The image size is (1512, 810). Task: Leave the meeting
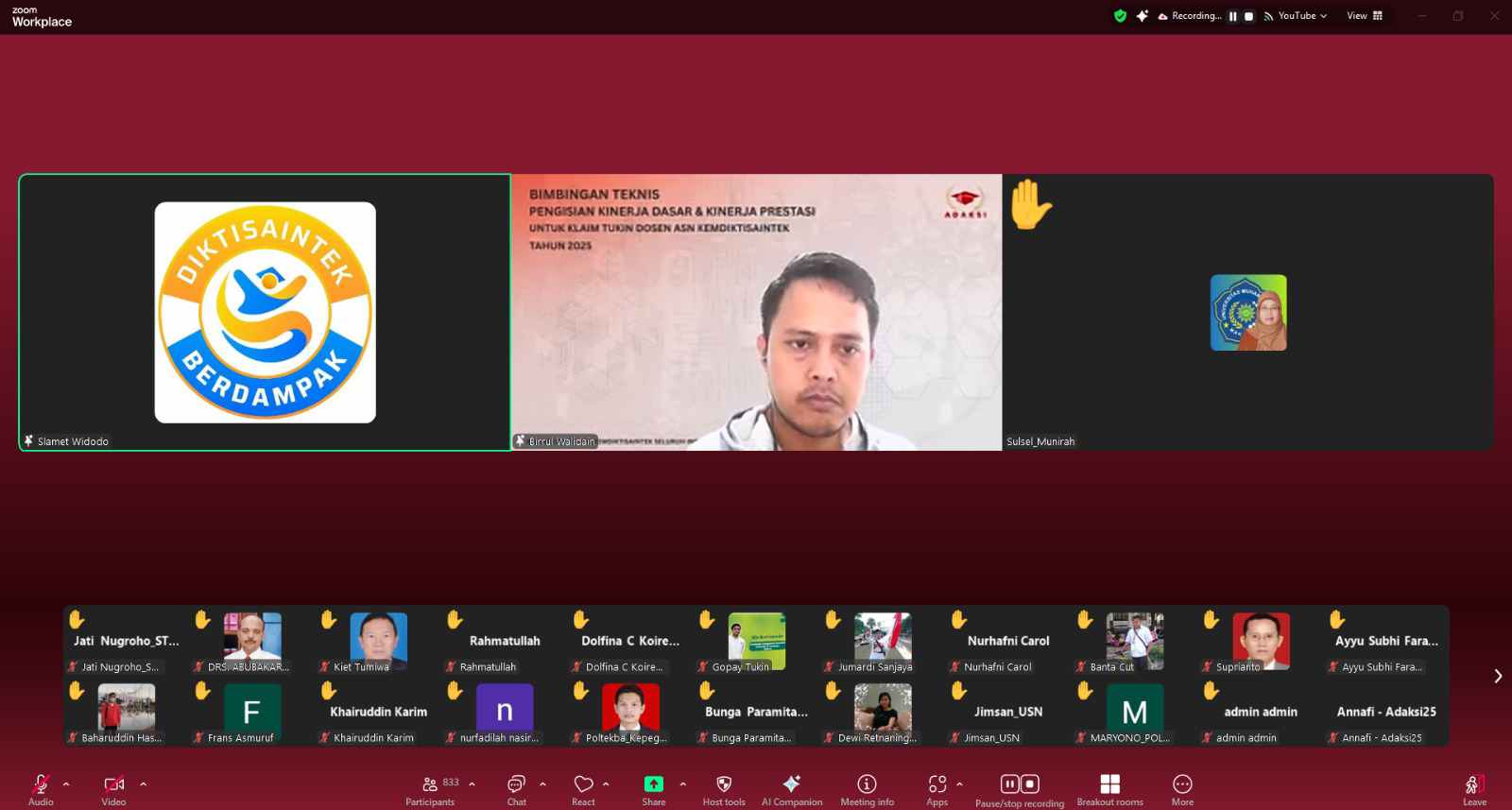click(x=1474, y=789)
